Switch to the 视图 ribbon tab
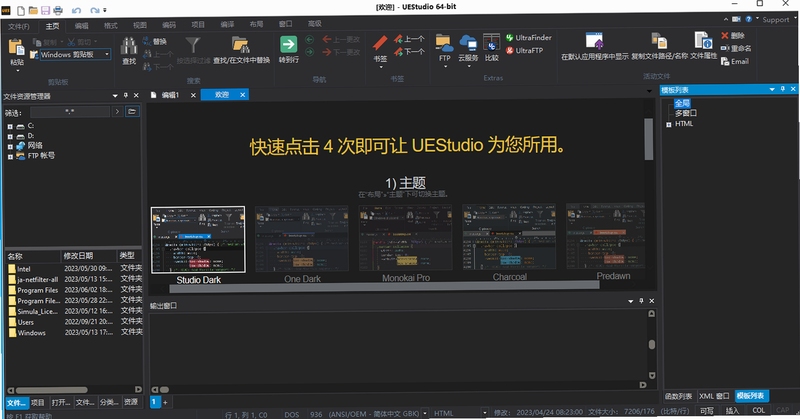The height and width of the screenshot is (419, 800). tap(140, 25)
